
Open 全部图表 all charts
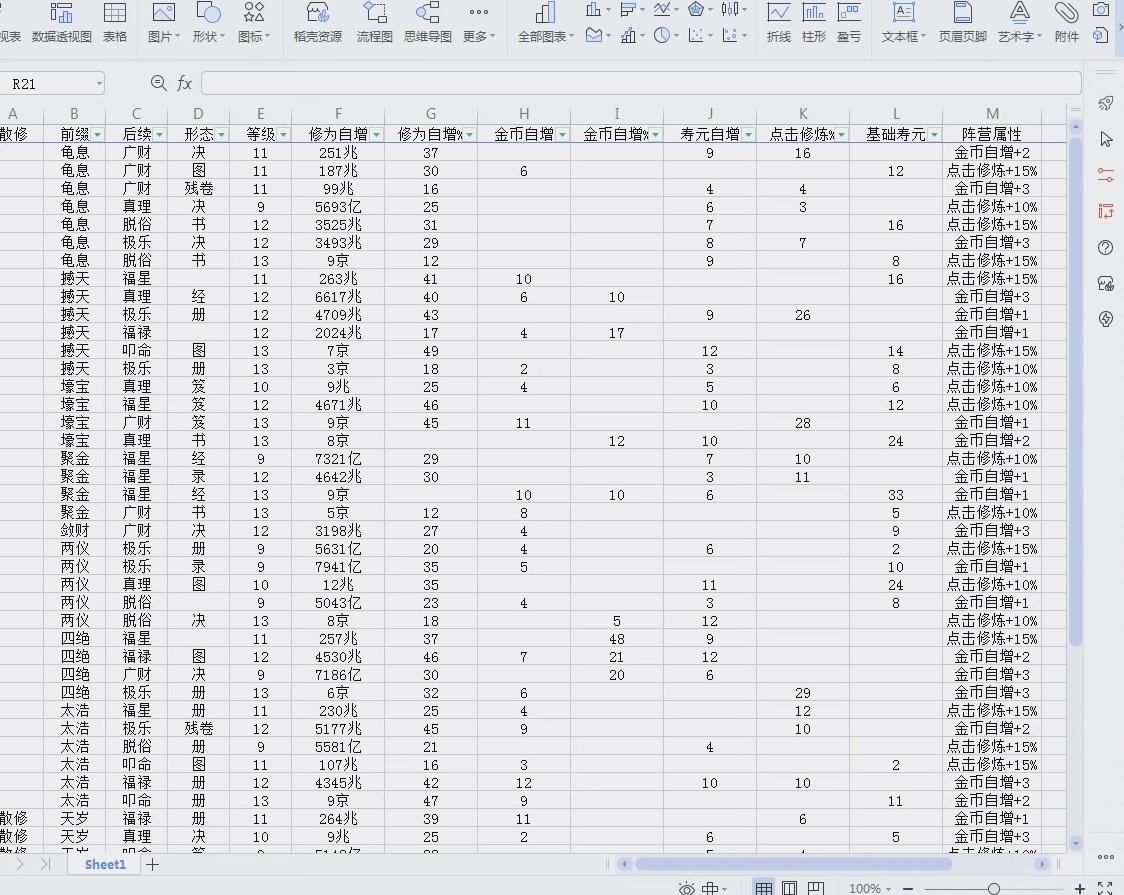[x=546, y=23]
